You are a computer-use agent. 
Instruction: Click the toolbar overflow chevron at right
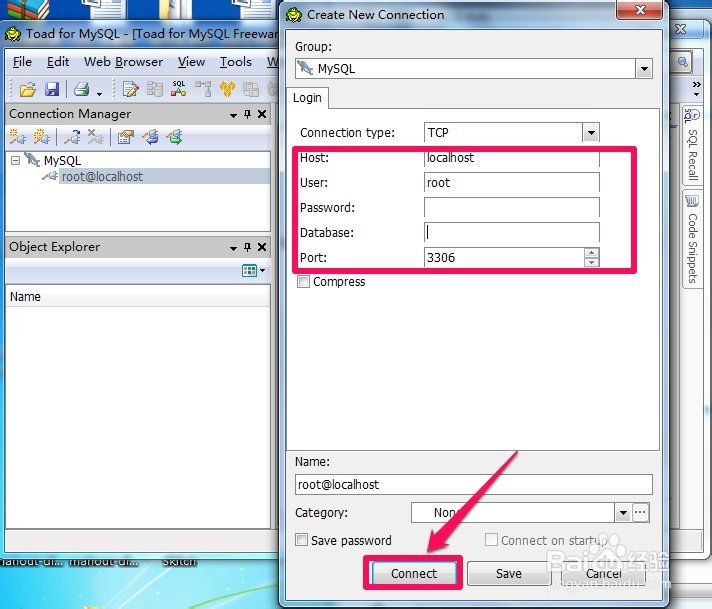coord(697,88)
